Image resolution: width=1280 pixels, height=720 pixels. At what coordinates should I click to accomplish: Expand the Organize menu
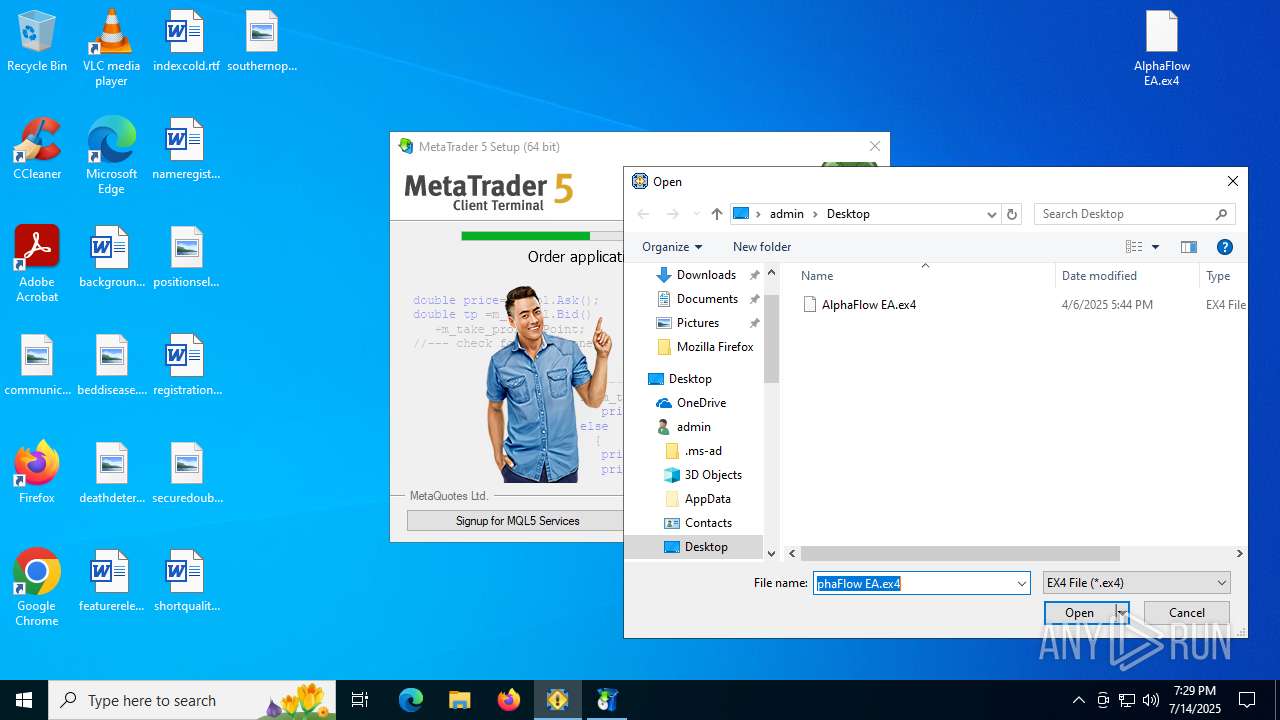point(672,247)
